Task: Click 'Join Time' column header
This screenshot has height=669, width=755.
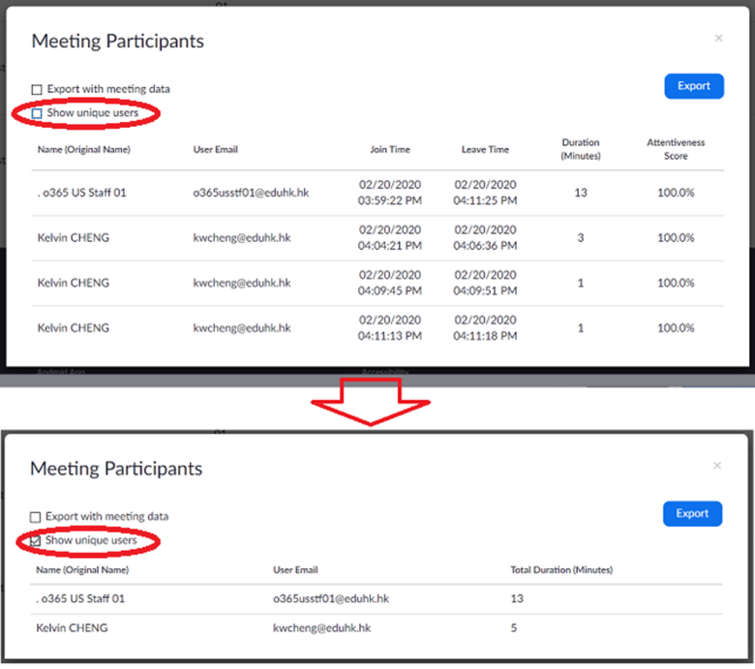Action: (390, 149)
